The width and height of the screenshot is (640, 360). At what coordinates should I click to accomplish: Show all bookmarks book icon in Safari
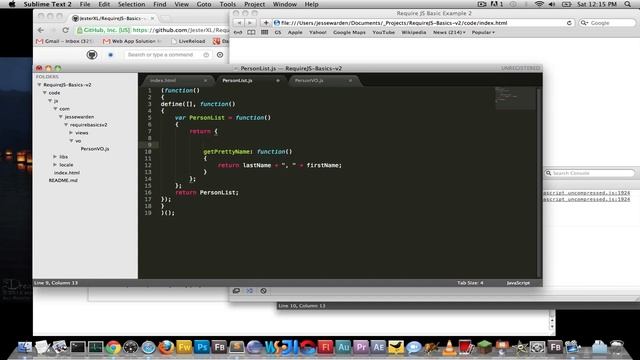(x=251, y=32)
